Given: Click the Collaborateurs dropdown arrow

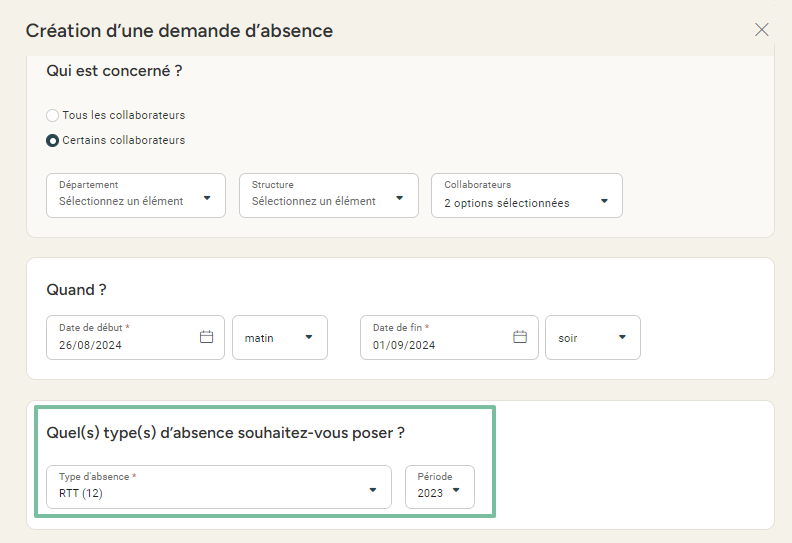Looking at the screenshot, I should point(604,201).
